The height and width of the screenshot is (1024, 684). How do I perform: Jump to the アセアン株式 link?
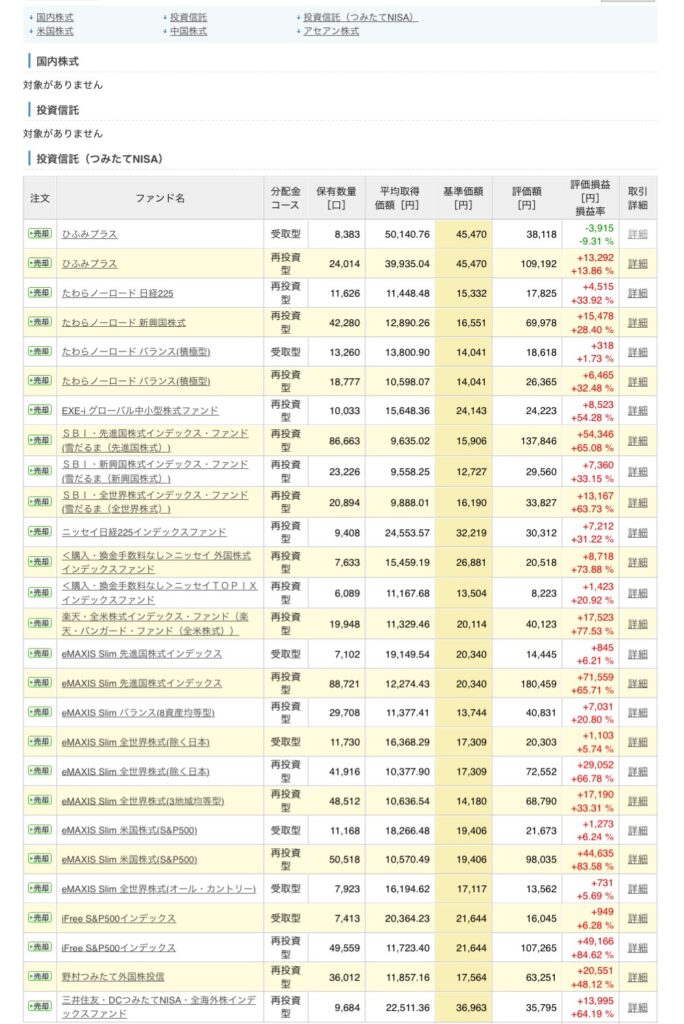pos(331,31)
